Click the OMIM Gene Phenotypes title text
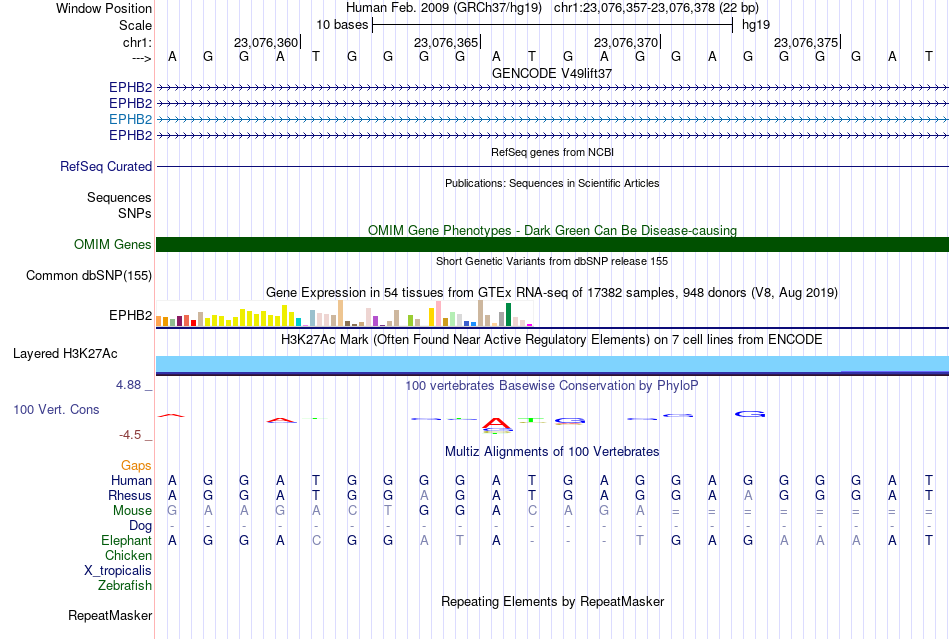The width and height of the screenshot is (950, 639). click(552, 230)
